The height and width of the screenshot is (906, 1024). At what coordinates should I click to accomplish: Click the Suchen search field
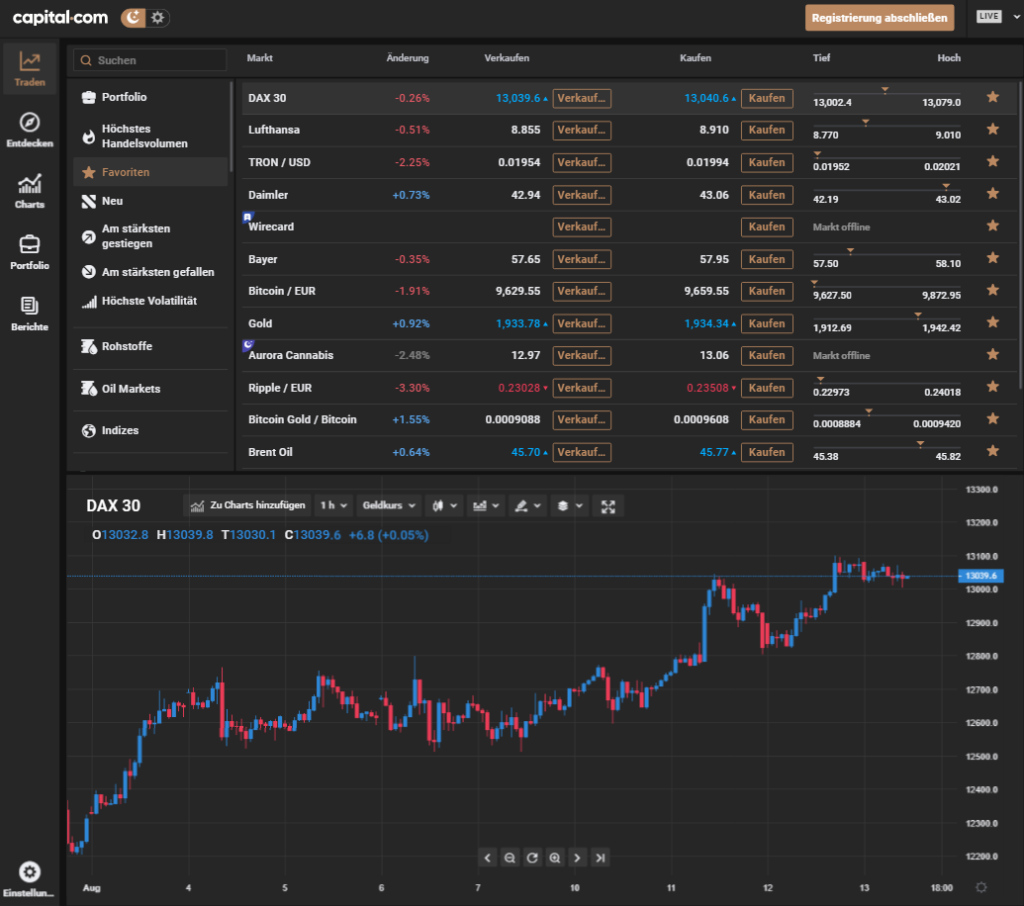tap(150, 60)
